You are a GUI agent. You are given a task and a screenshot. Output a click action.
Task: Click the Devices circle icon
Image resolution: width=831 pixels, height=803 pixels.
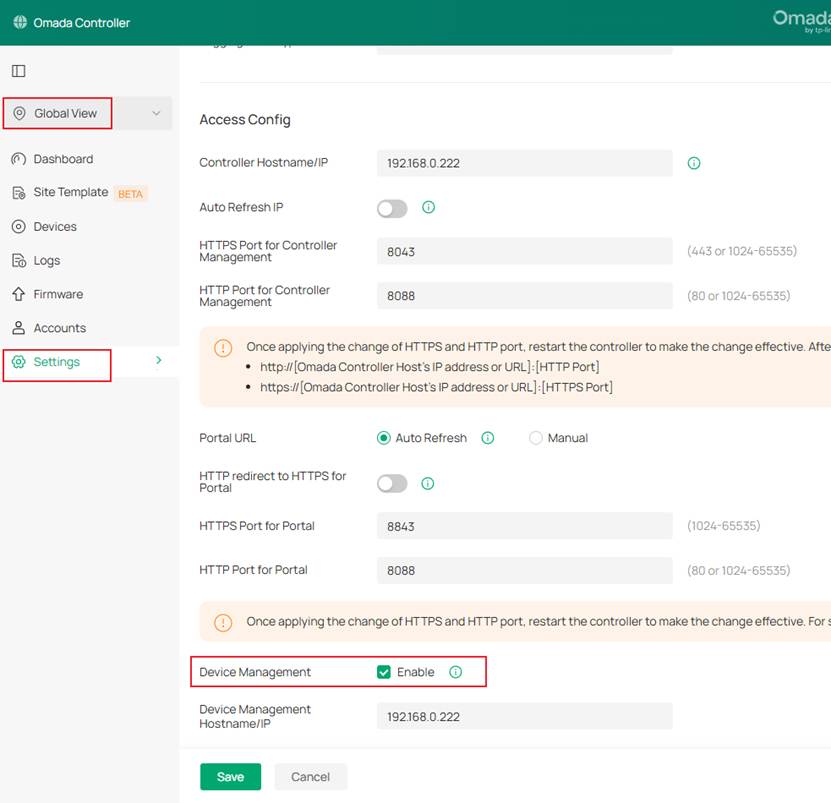(19, 227)
